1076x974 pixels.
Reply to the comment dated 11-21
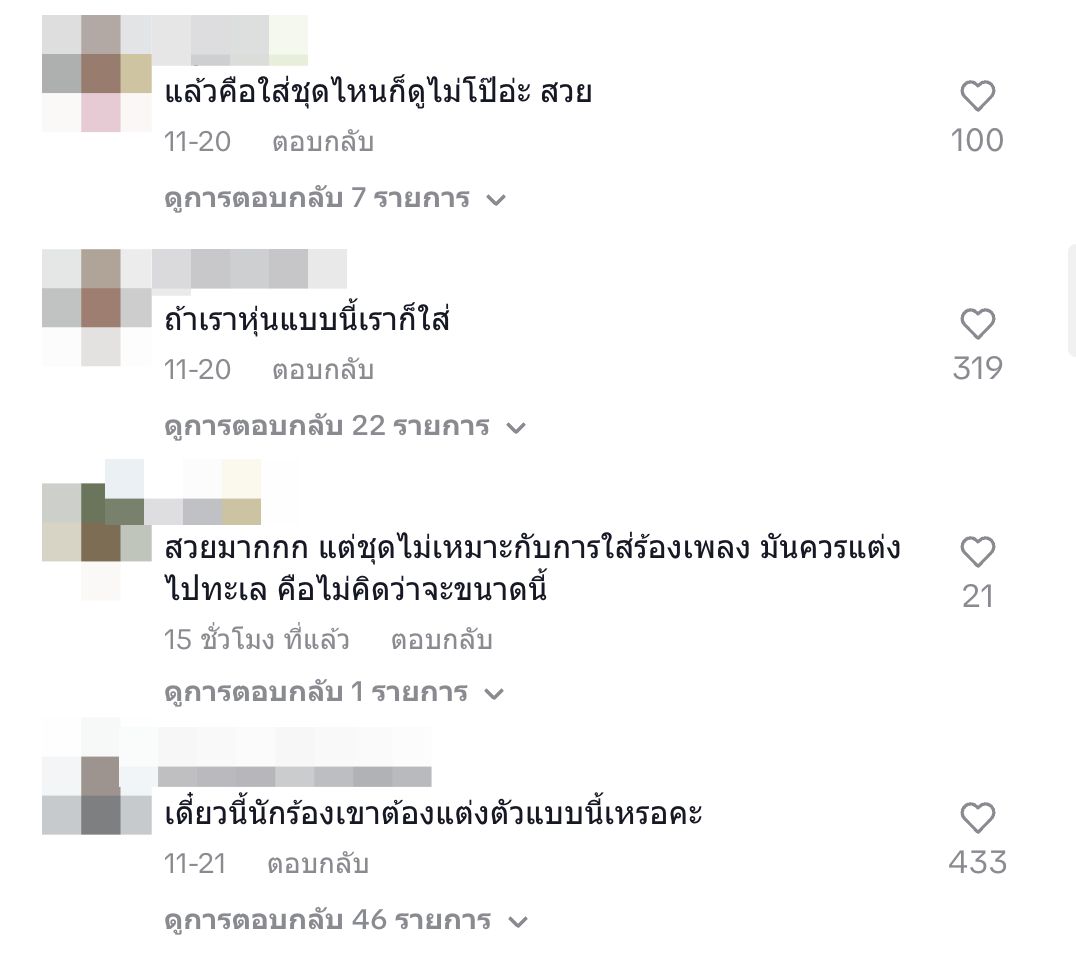pyautogui.click(x=318, y=863)
